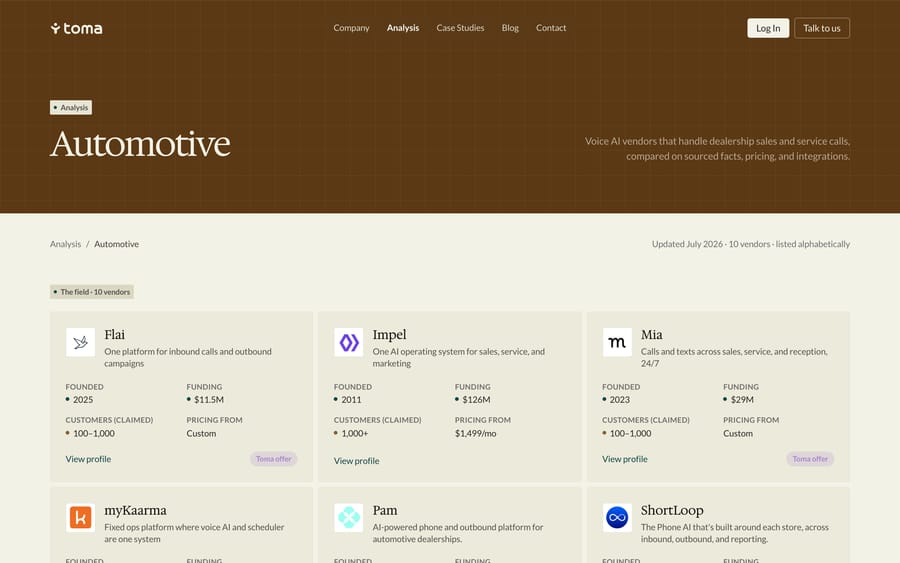Select the Automotive breadcrumb item
Image resolution: width=900 pixels, height=563 pixels.
(x=117, y=244)
